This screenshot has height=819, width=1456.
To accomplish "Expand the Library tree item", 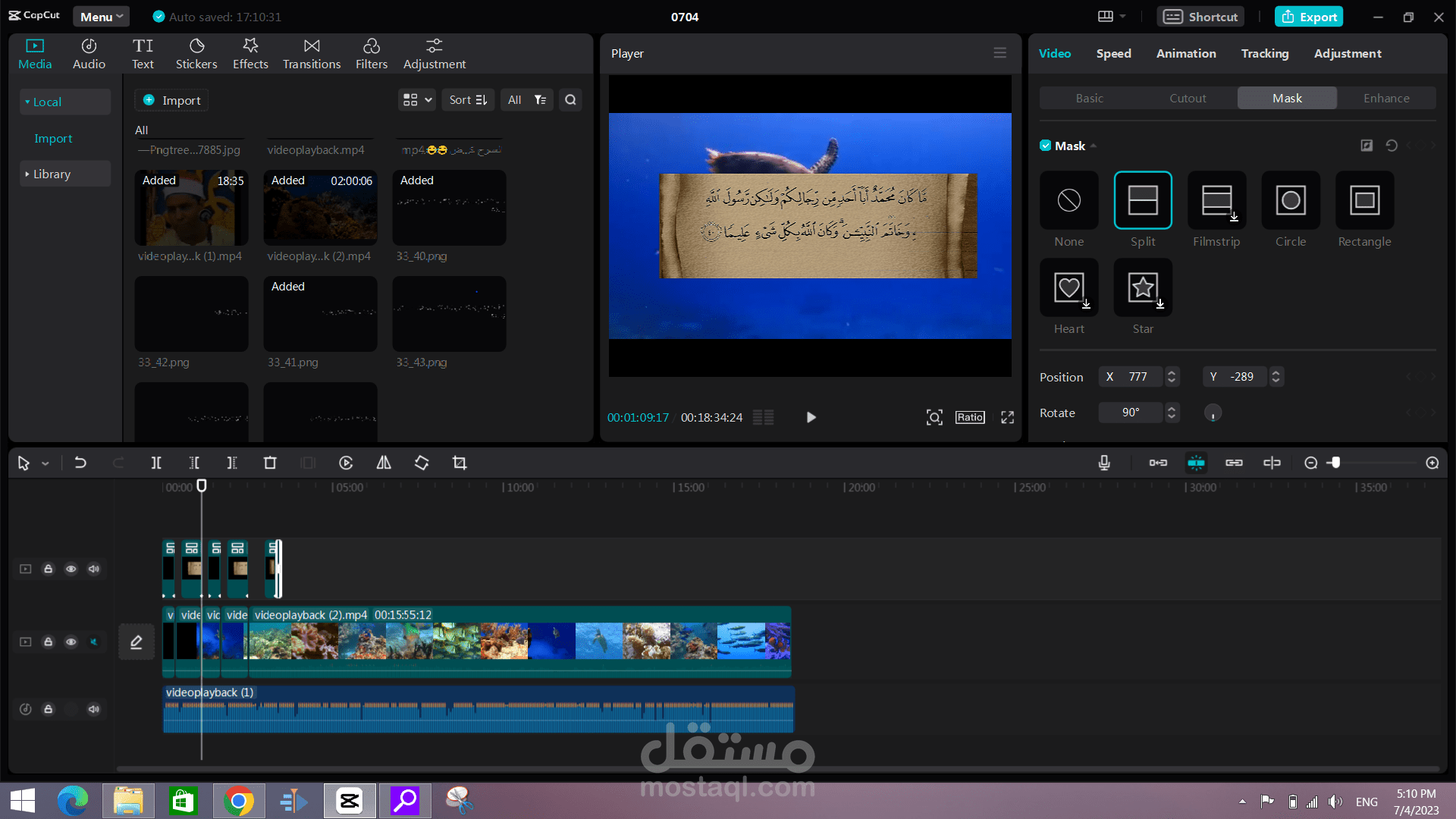I will click(64, 174).
